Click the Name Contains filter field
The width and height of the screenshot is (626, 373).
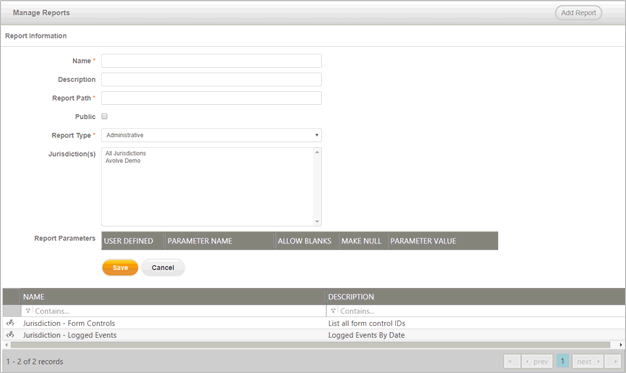(179, 311)
